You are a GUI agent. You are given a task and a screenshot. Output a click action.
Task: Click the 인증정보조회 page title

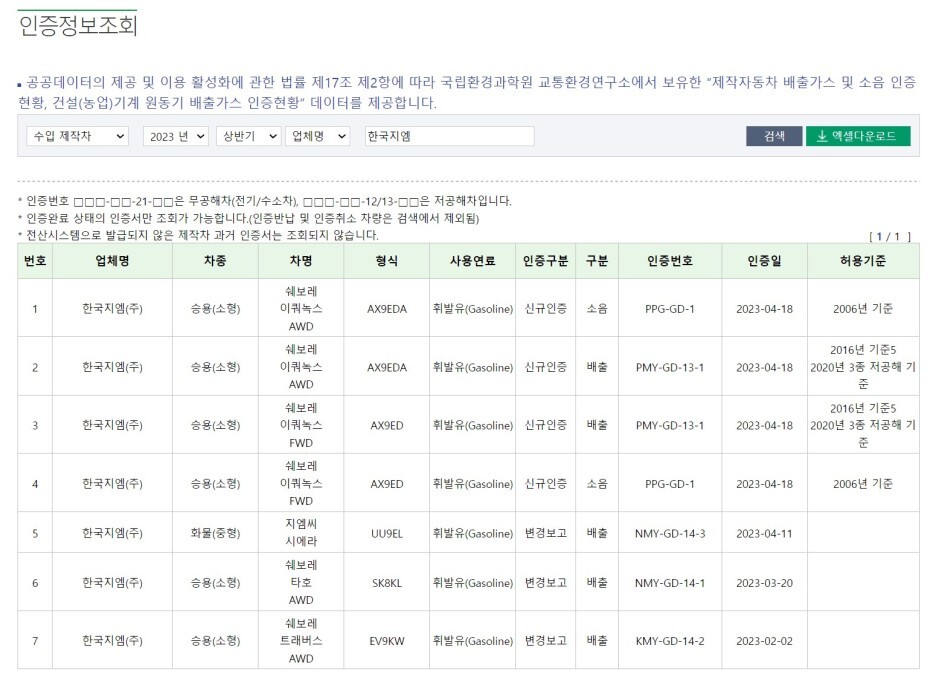(x=78, y=25)
